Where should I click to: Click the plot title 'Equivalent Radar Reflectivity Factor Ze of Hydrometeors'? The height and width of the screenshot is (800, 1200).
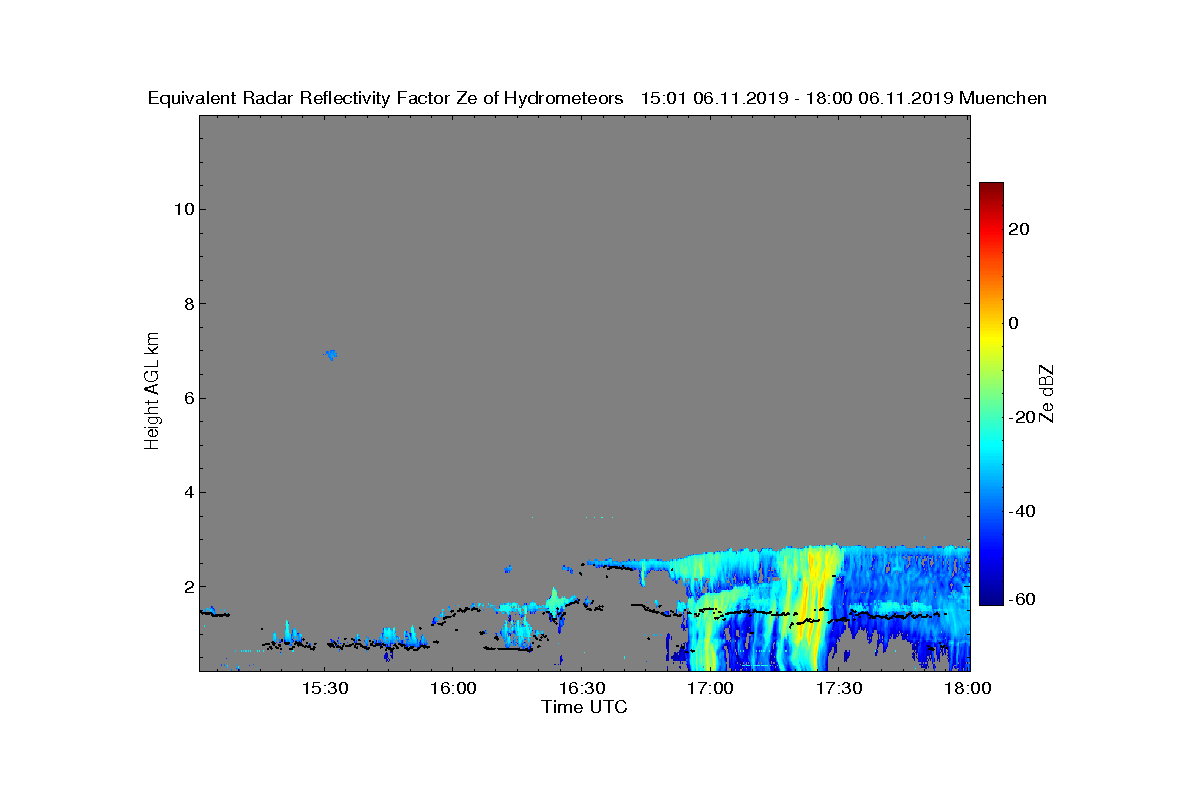(385, 98)
